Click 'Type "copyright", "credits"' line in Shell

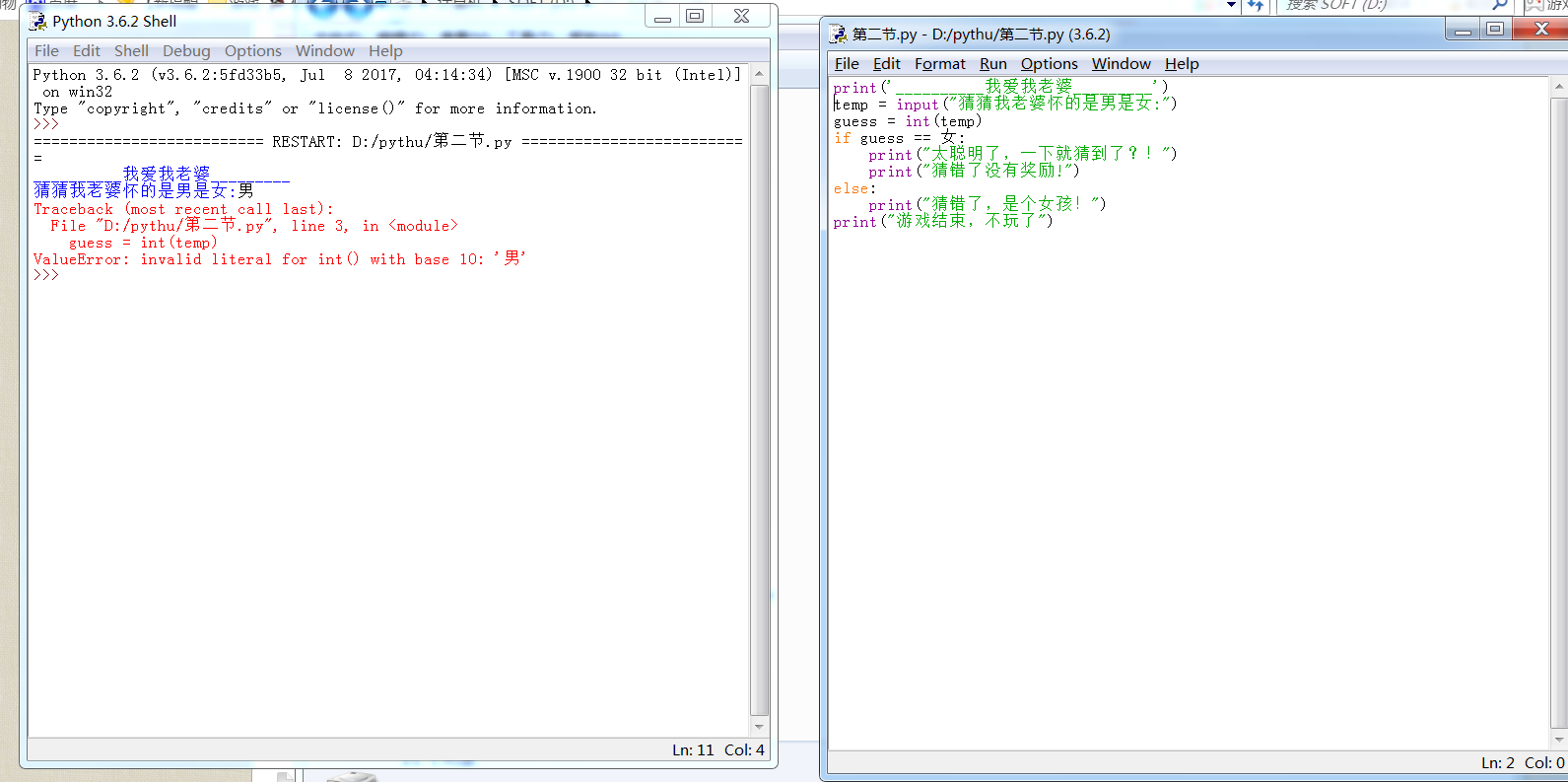pos(314,108)
